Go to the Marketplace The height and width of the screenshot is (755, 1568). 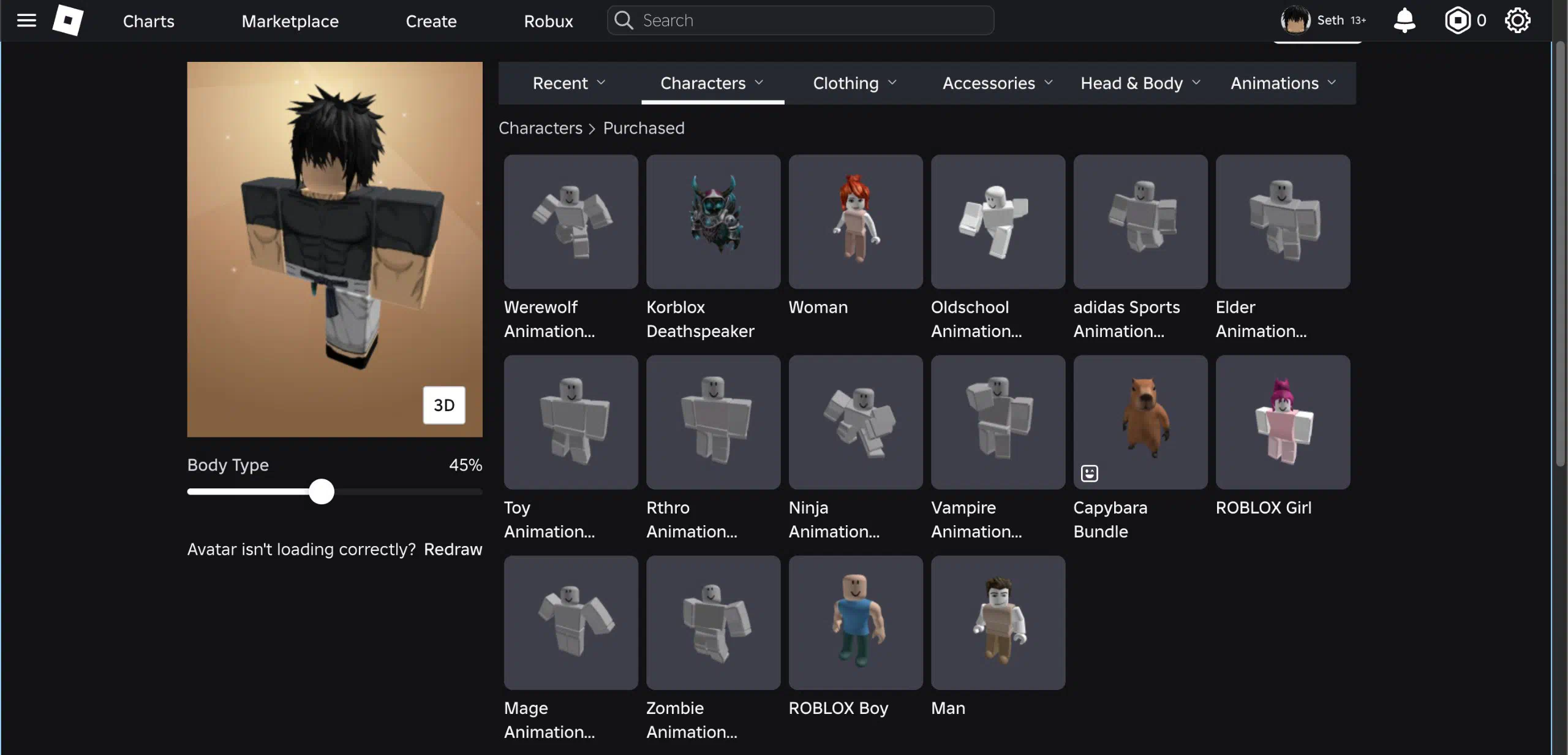tap(290, 21)
